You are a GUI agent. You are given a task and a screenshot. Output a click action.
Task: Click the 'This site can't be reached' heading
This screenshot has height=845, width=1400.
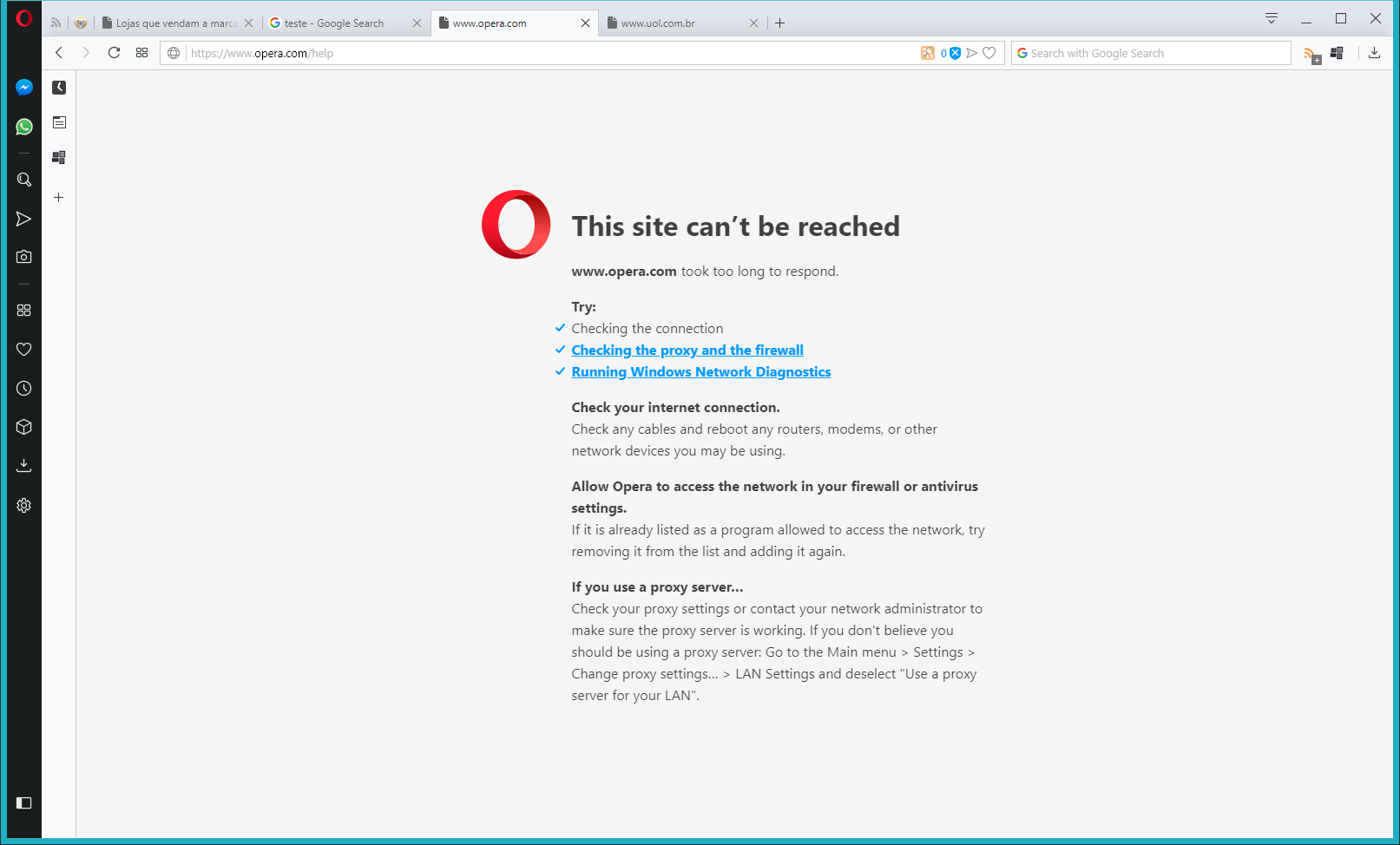736,226
